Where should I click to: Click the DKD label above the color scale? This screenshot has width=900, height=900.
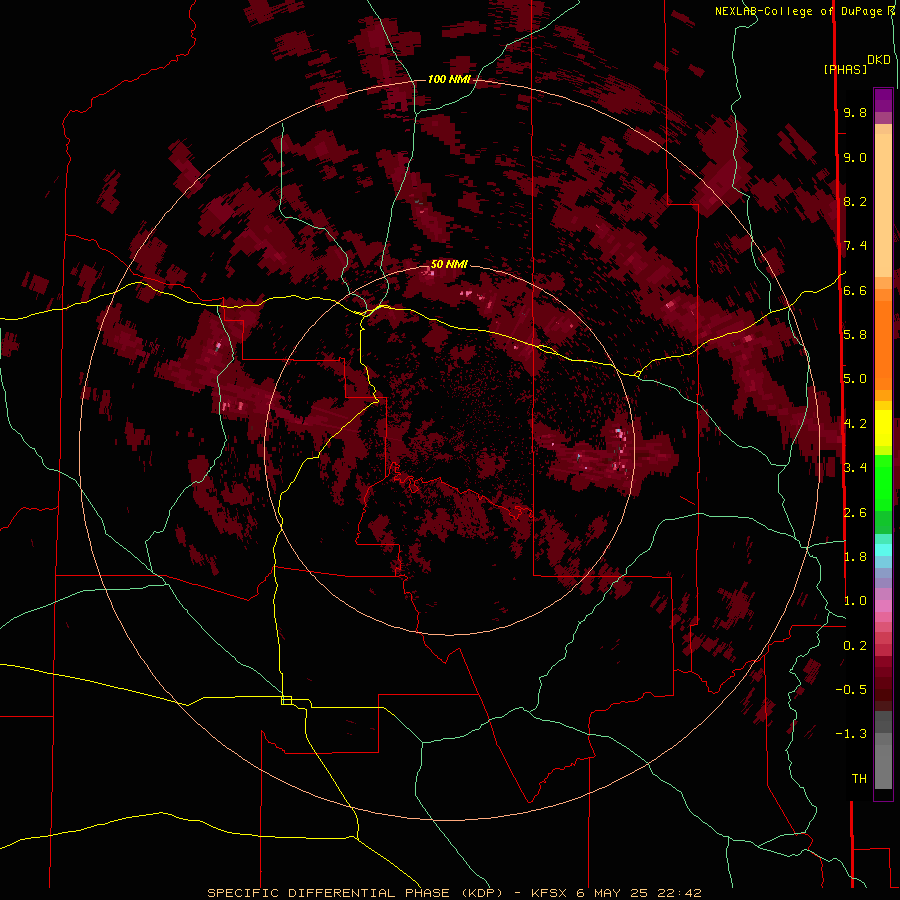(879, 60)
